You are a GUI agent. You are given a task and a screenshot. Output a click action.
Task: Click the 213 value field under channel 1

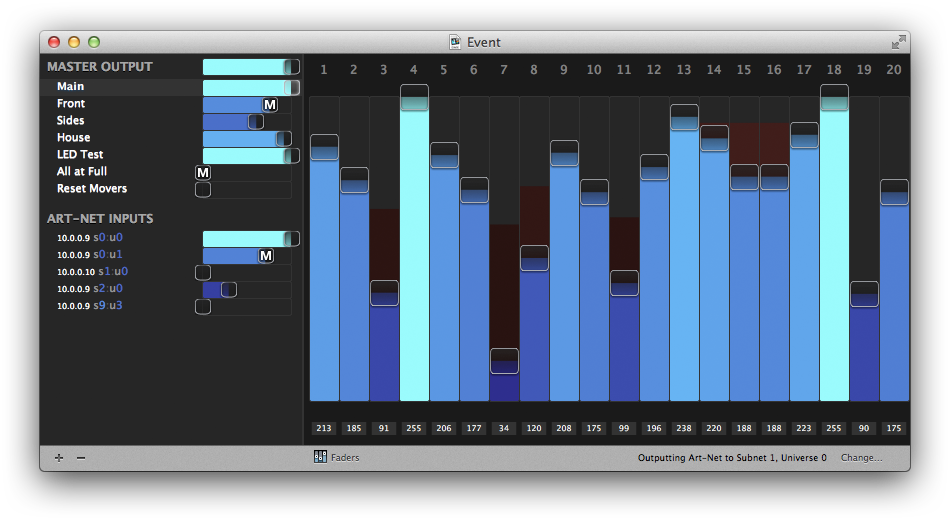324,429
